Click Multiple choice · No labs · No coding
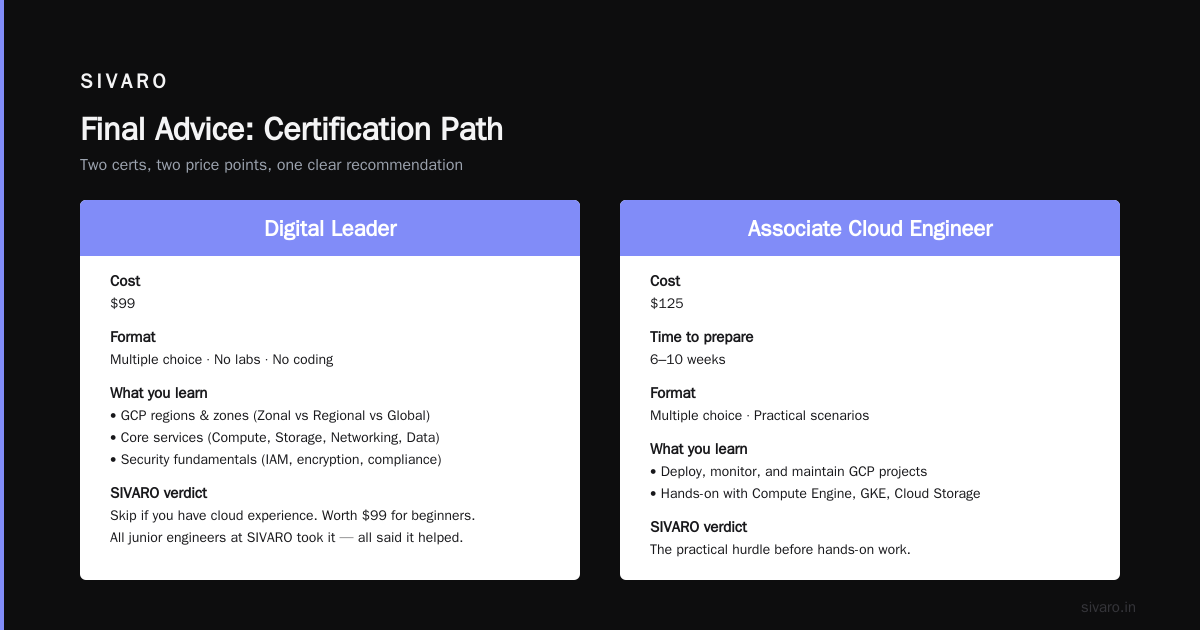 (x=221, y=359)
